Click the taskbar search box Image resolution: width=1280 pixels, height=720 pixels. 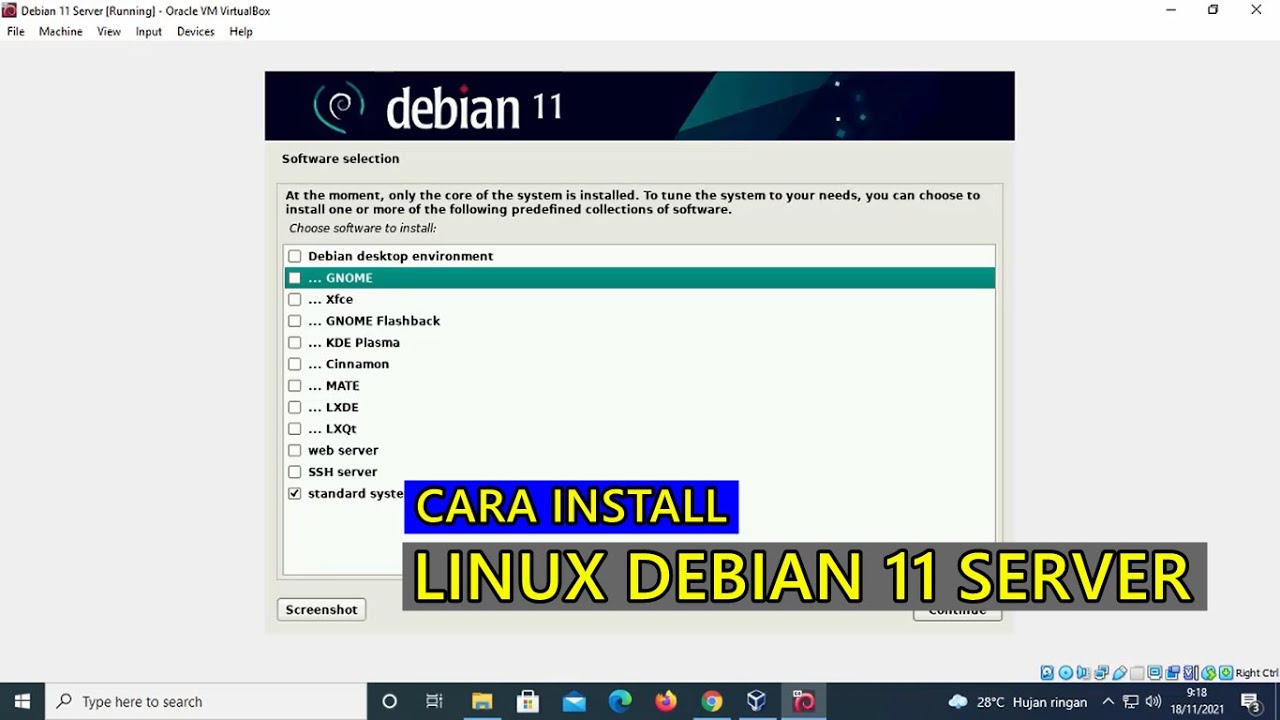click(206, 701)
